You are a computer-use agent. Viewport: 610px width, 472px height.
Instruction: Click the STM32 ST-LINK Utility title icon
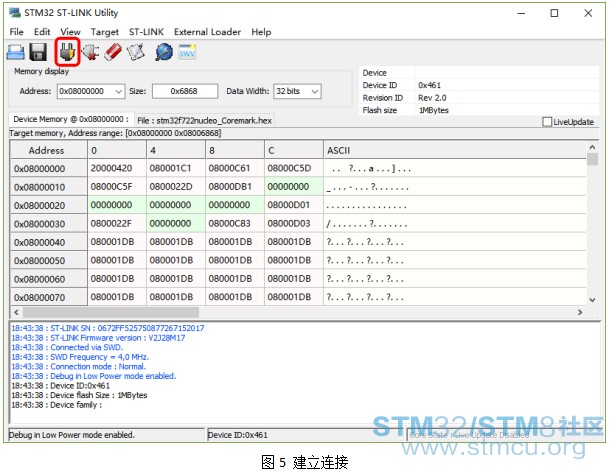click(15, 12)
